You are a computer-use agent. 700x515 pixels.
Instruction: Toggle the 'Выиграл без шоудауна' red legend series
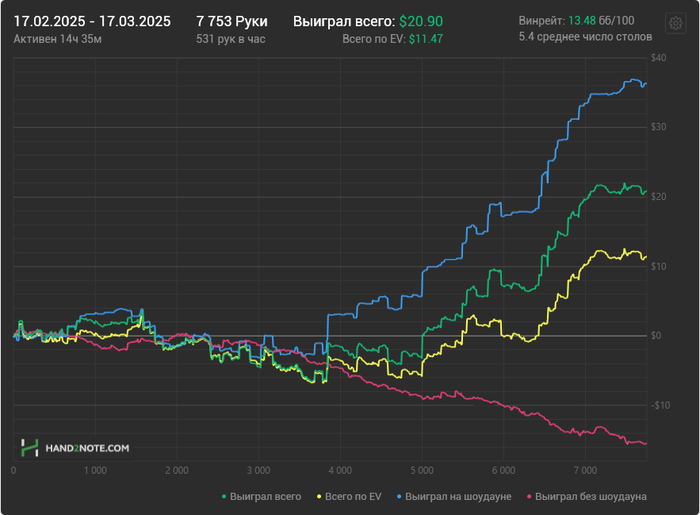pos(587,496)
